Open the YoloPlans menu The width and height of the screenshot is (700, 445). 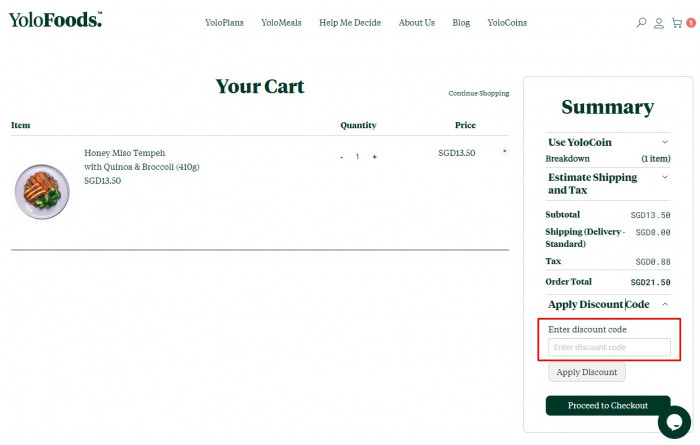point(224,22)
